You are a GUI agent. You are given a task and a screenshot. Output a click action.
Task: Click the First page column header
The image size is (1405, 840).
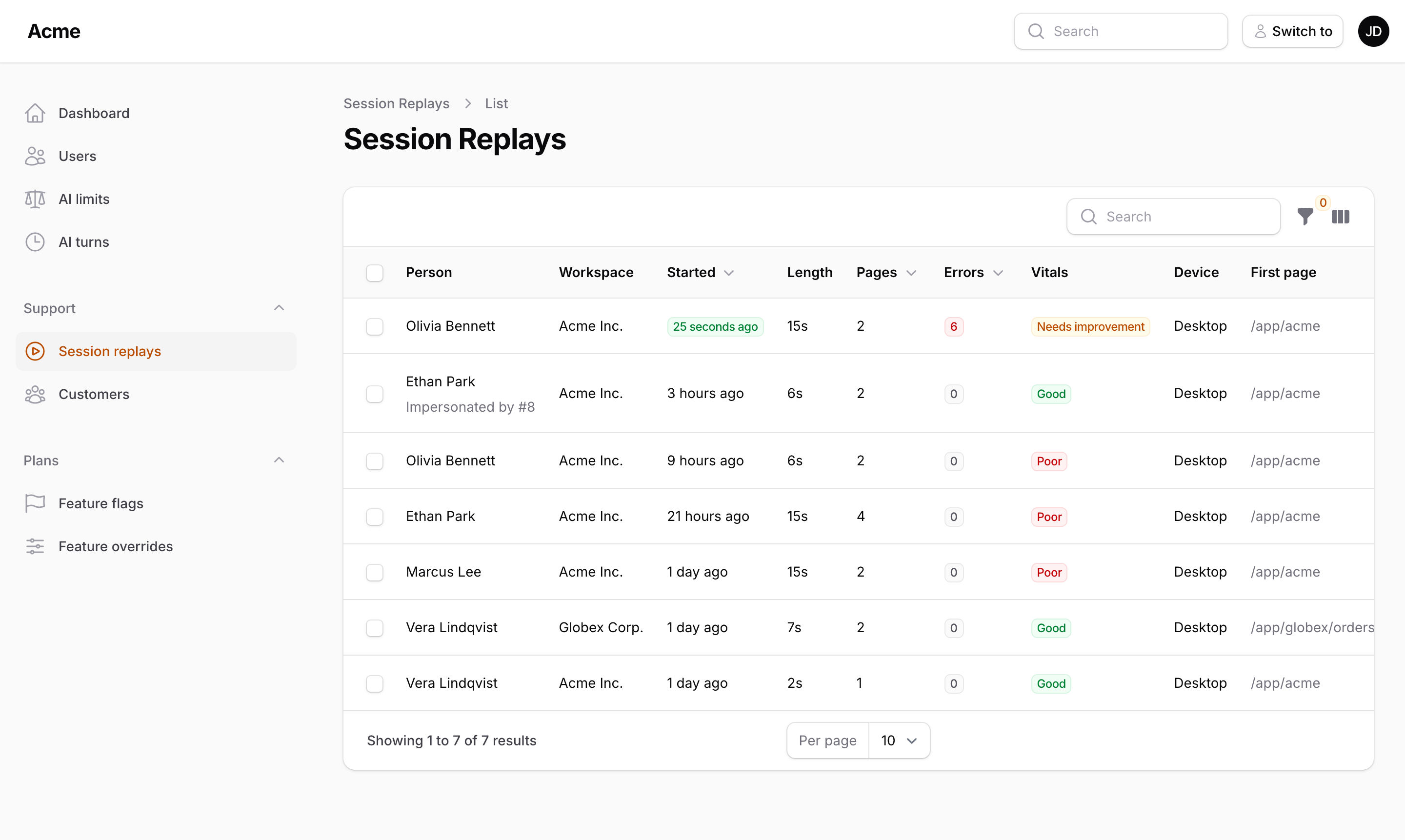tap(1283, 273)
